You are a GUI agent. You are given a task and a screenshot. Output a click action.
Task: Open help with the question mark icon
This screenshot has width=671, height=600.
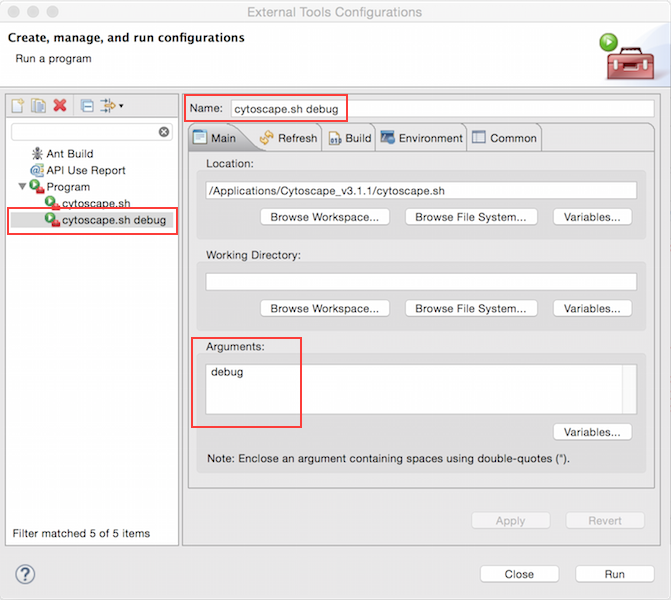[x=25, y=574]
